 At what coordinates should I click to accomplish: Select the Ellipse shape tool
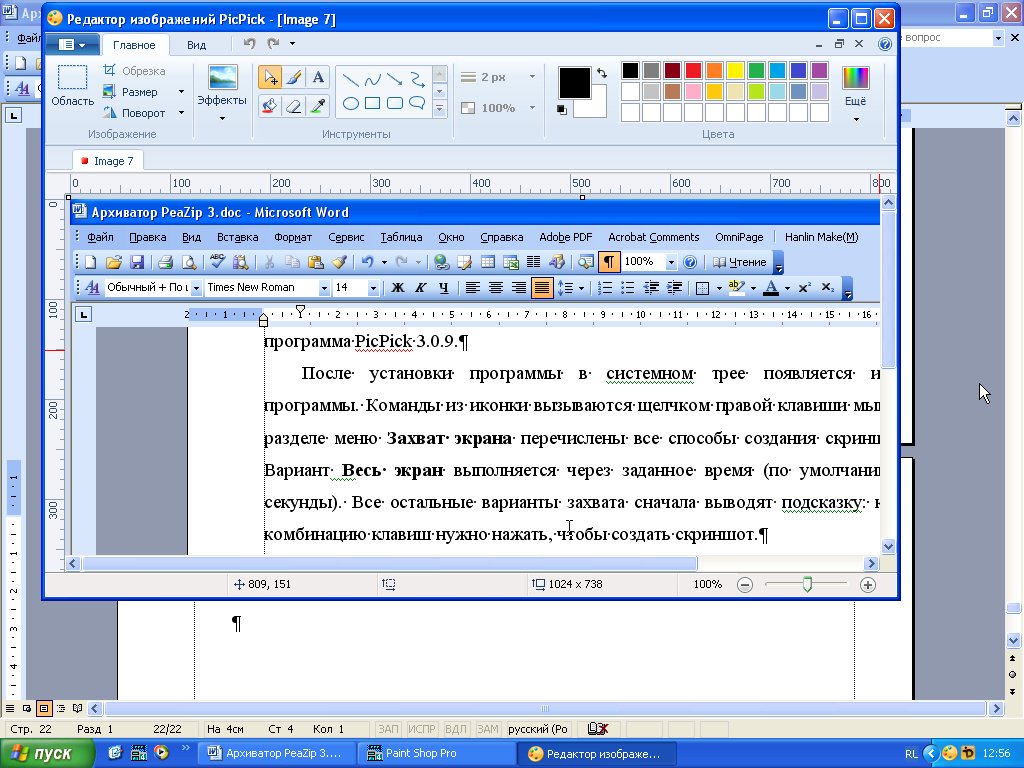click(351, 103)
